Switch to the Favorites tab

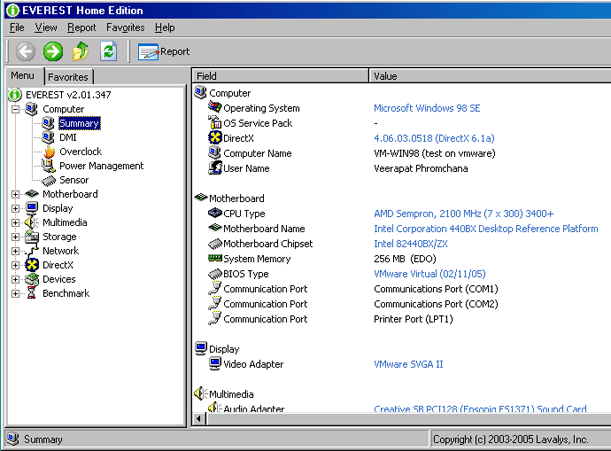68,77
